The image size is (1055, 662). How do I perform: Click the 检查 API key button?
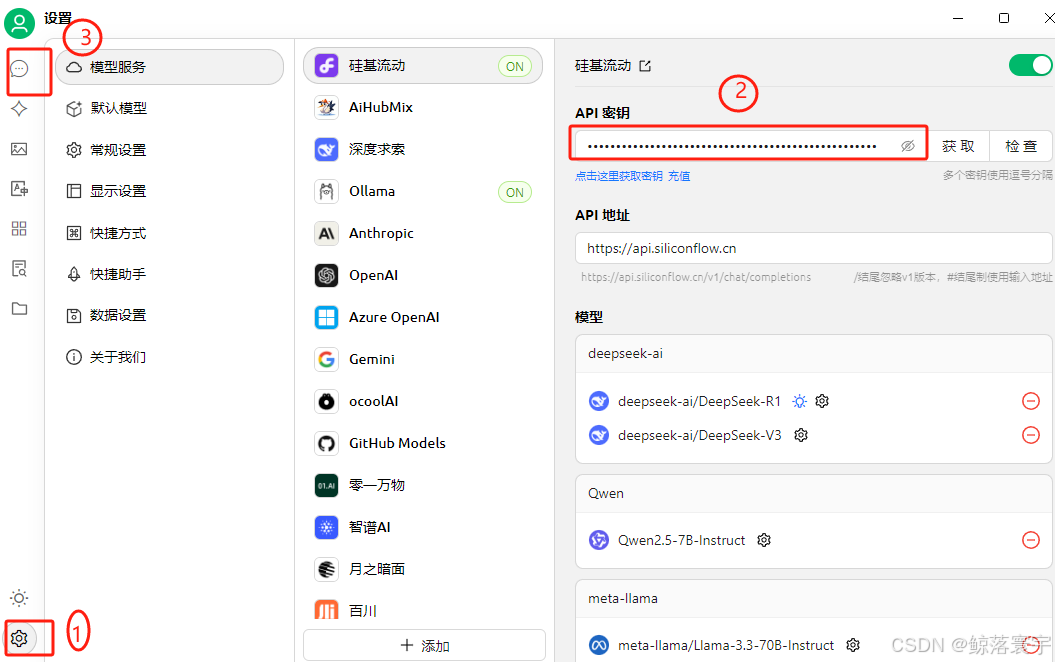(1021, 146)
